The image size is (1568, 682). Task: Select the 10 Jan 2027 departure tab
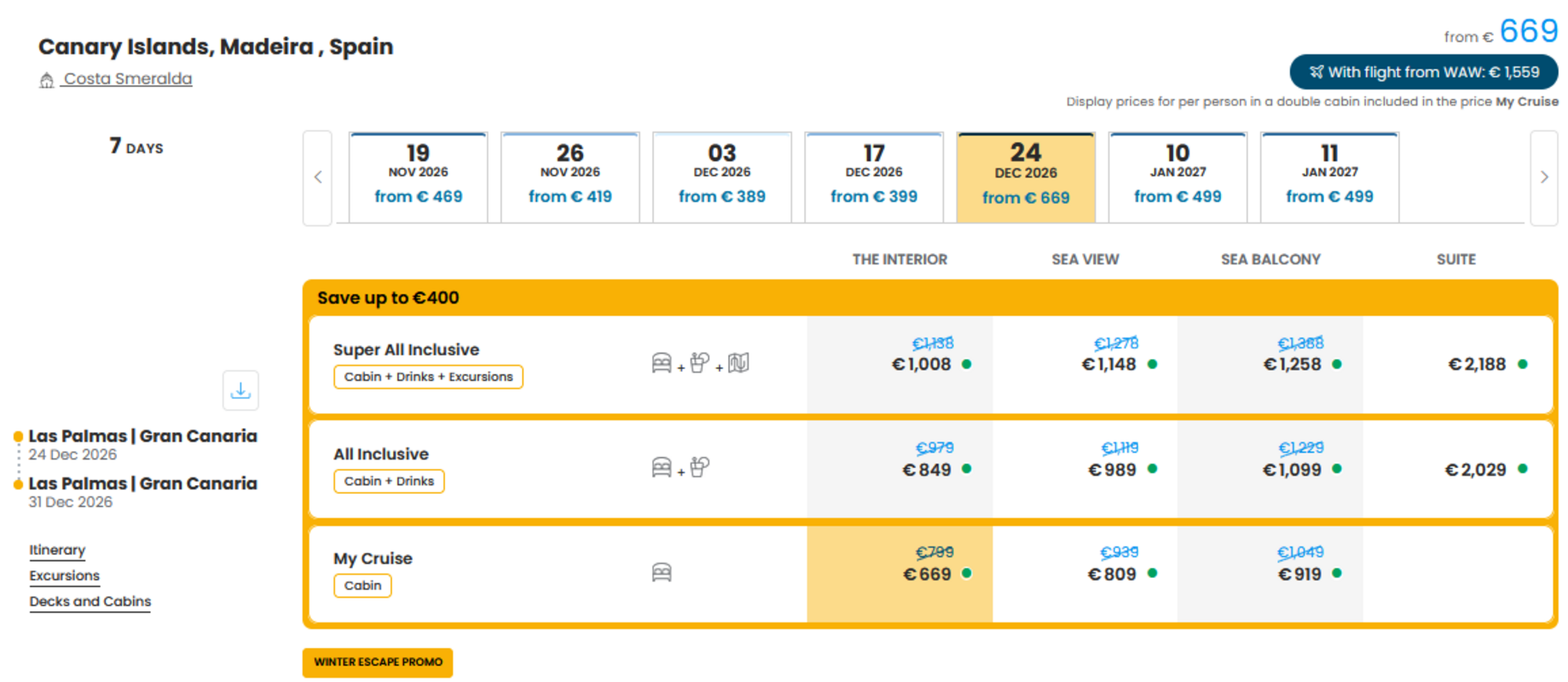pyautogui.click(x=1177, y=177)
